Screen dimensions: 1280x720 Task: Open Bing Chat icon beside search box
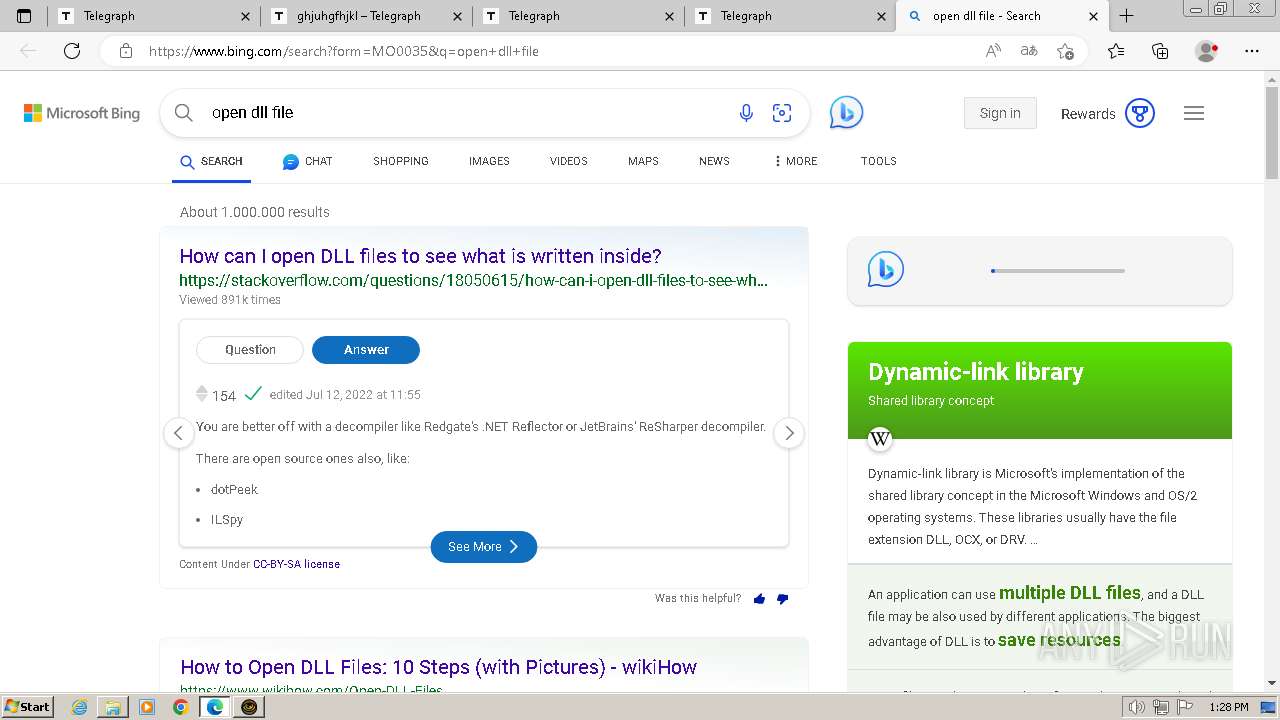(846, 113)
